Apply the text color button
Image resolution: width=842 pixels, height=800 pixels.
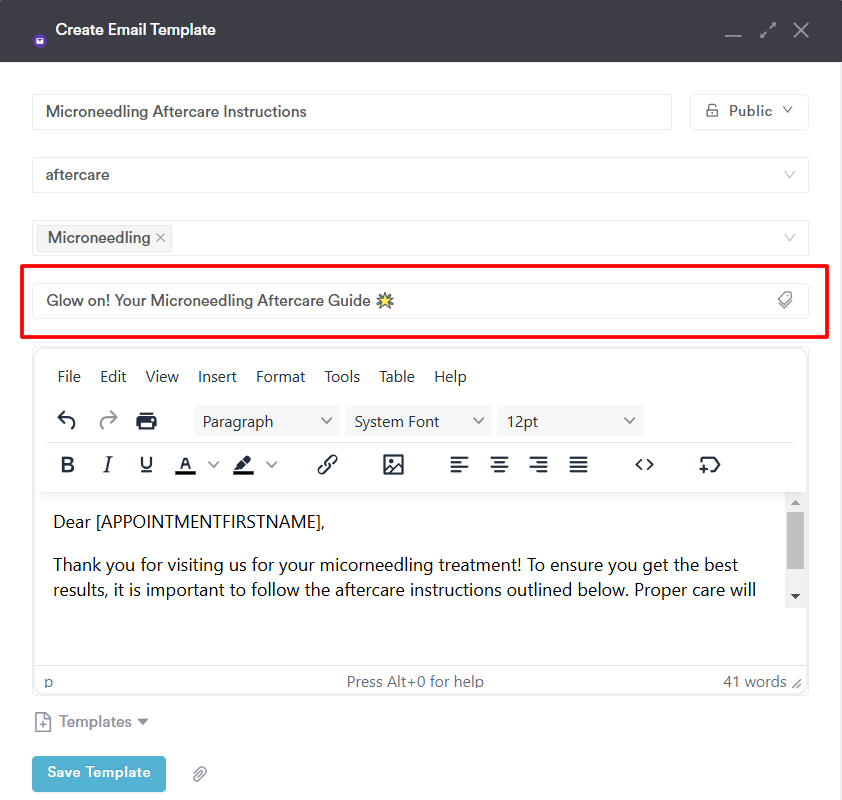(185, 465)
